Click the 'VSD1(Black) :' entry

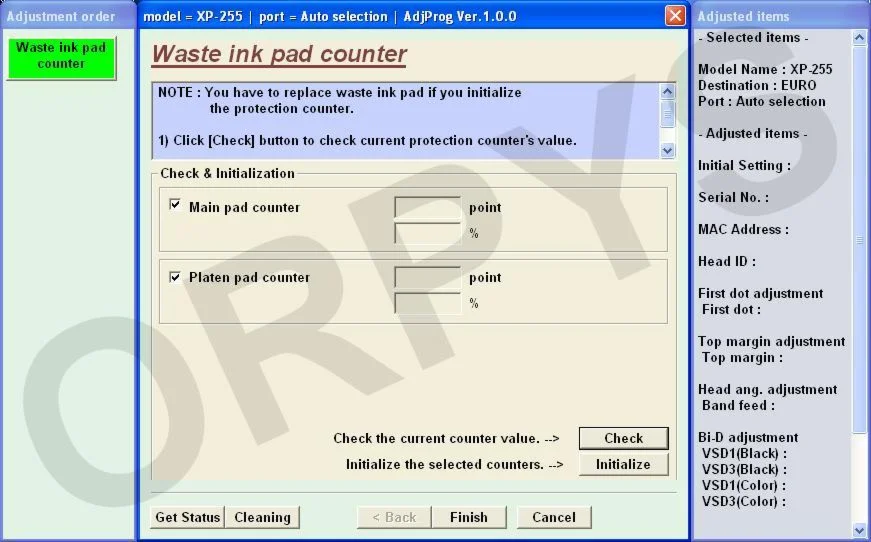coord(744,454)
